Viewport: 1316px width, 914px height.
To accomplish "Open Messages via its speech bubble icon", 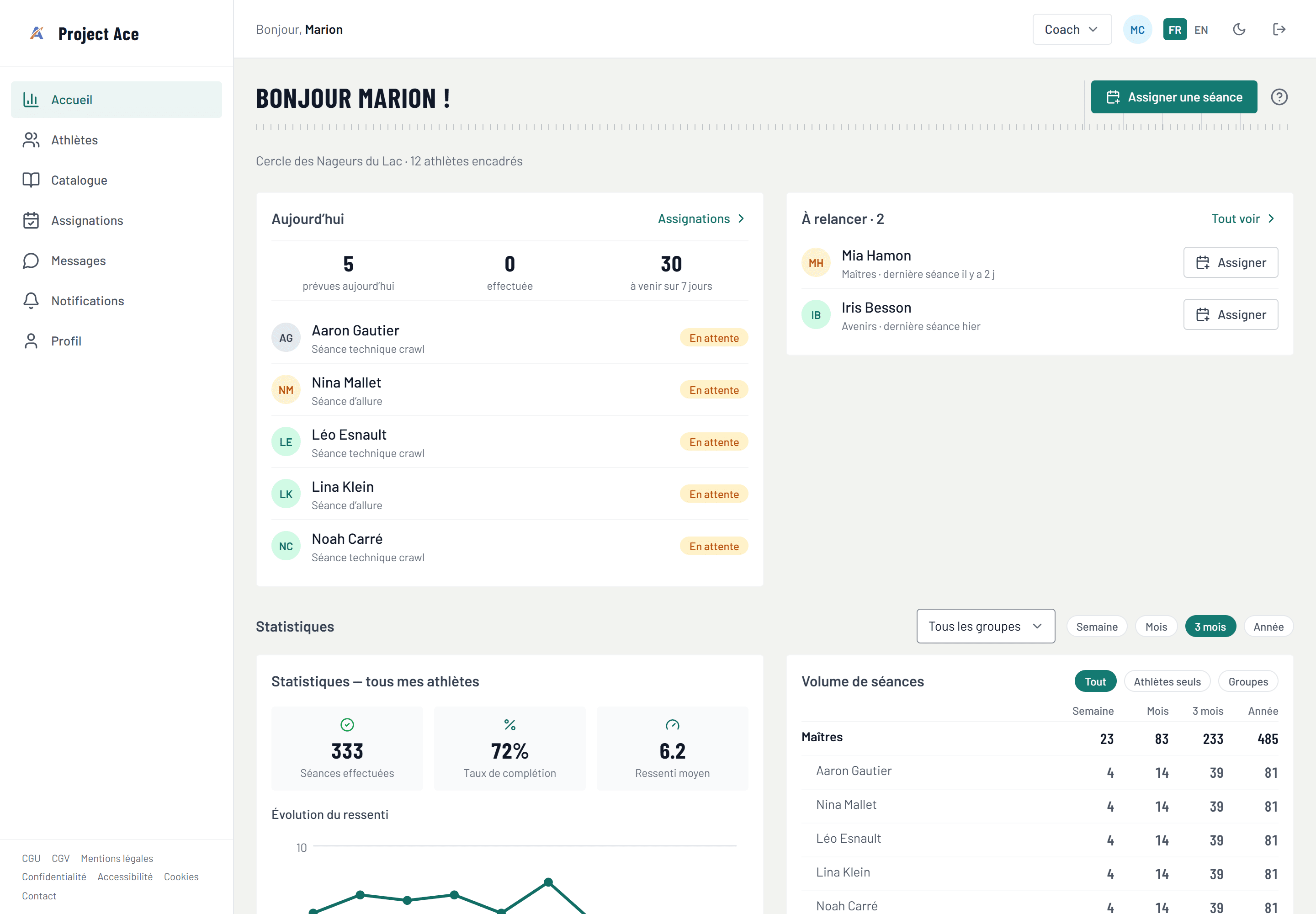I will [x=31, y=260].
